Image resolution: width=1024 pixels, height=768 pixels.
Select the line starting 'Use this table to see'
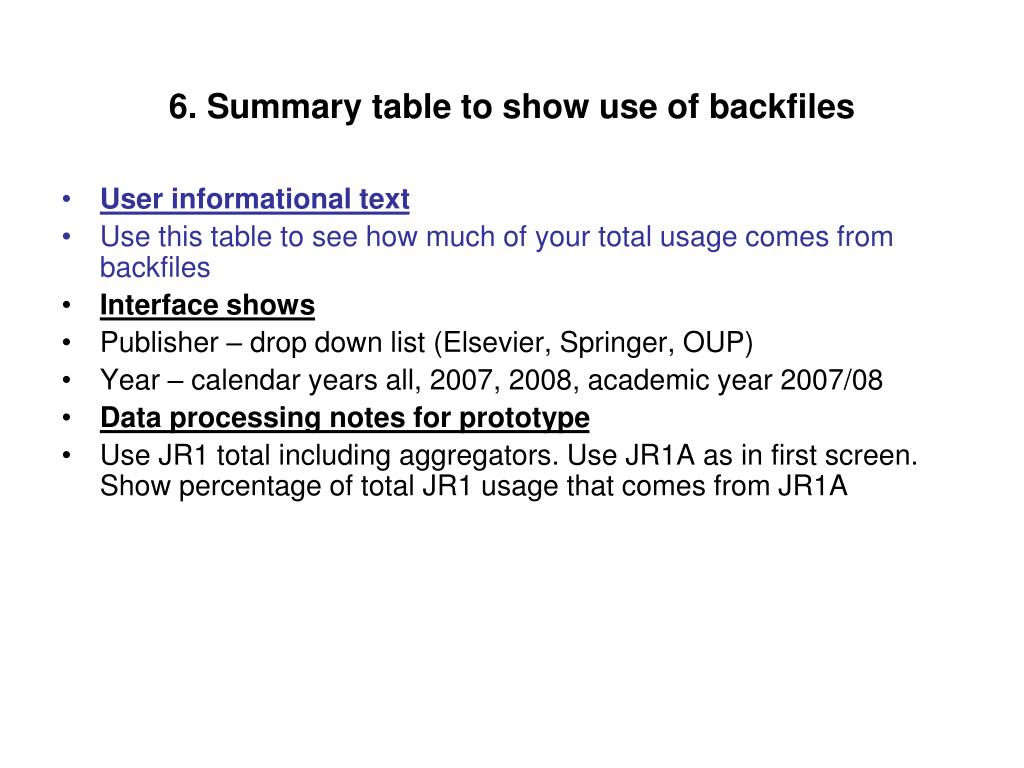tap(496, 237)
